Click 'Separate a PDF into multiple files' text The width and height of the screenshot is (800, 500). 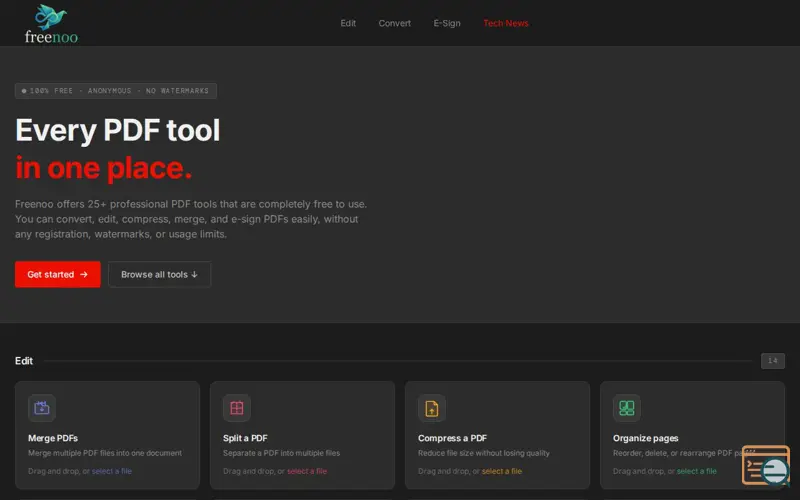click(x=281, y=453)
